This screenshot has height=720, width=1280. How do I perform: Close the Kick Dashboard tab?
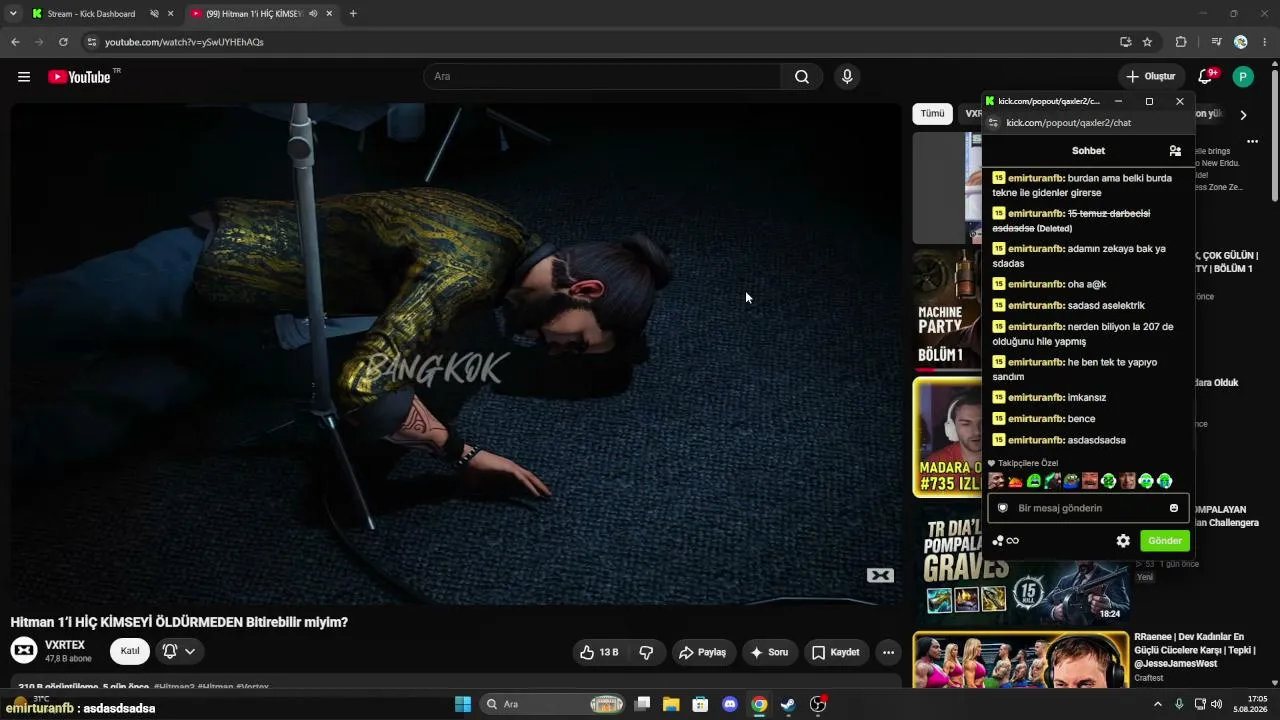(x=170, y=14)
